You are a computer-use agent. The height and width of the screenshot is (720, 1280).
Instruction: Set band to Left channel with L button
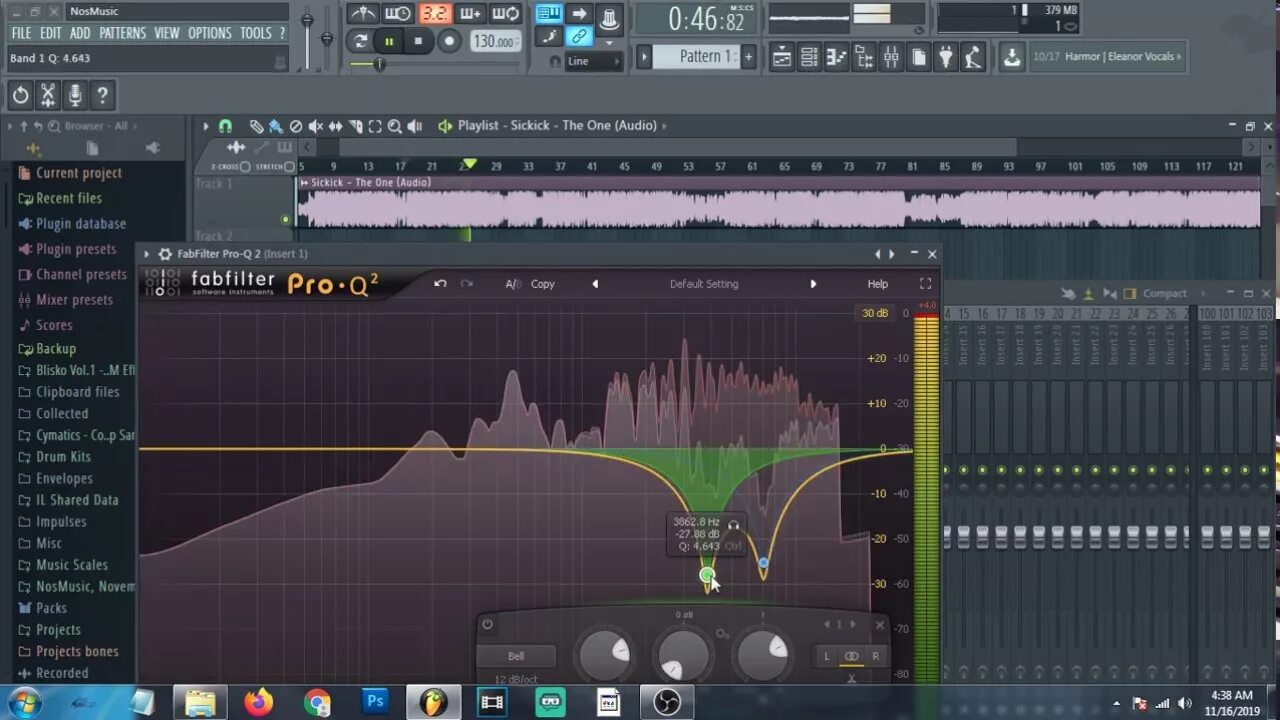pyautogui.click(x=826, y=656)
